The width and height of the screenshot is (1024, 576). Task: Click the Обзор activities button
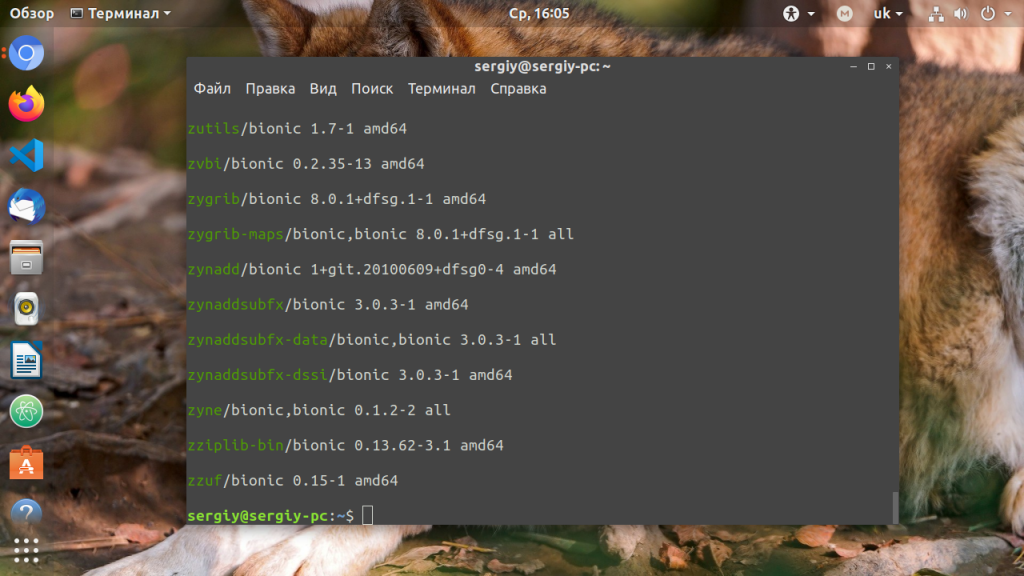(x=32, y=13)
